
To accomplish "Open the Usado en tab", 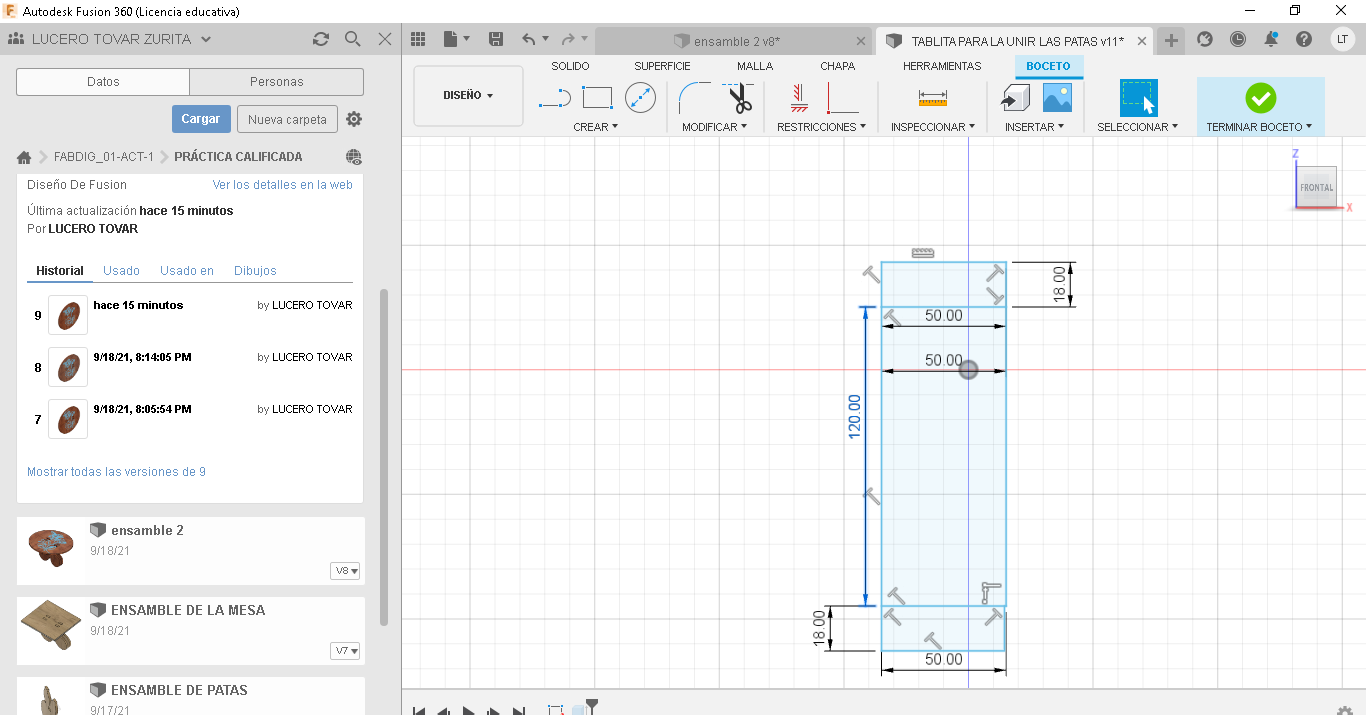I will click(187, 271).
